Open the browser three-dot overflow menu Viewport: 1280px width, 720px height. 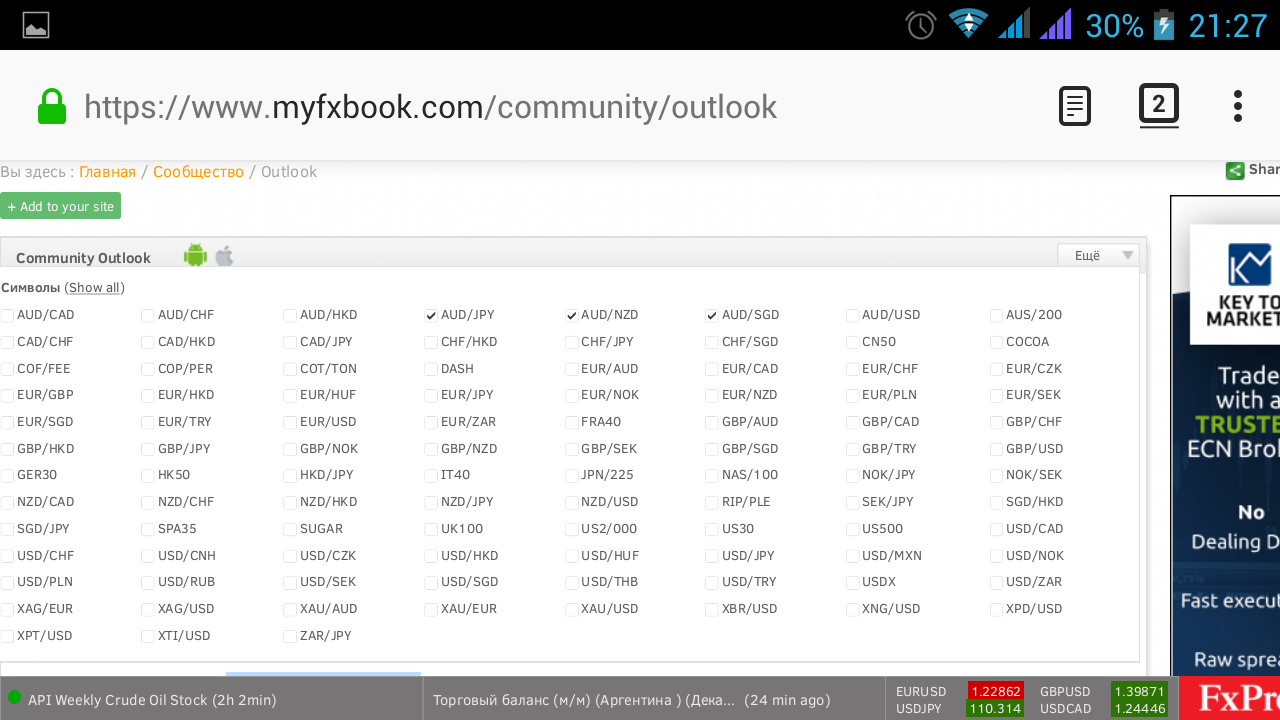pyautogui.click(x=1238, y=106)
